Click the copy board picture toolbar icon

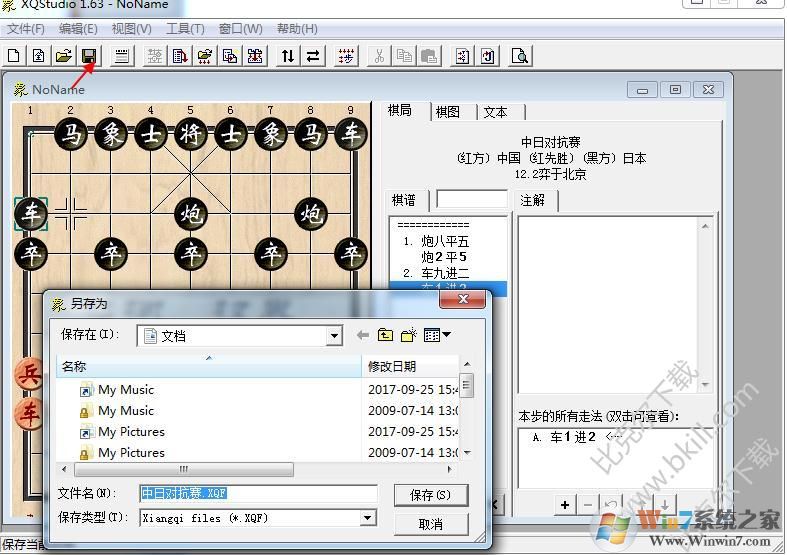click(230, 56)
